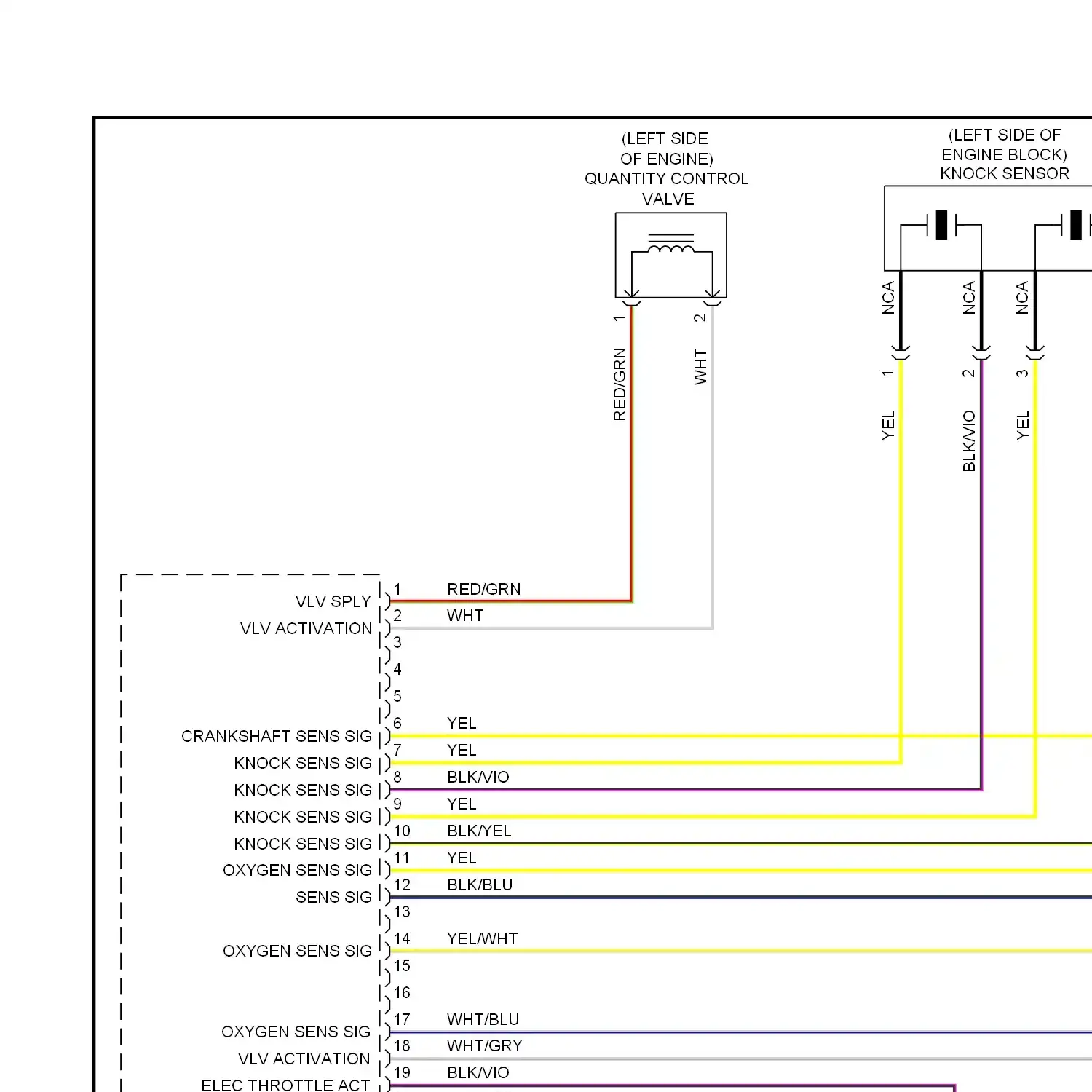Select the KNOCK SENSOR title text
The width and height of the screenshot is (1092, 1092).
point(1005,173)
